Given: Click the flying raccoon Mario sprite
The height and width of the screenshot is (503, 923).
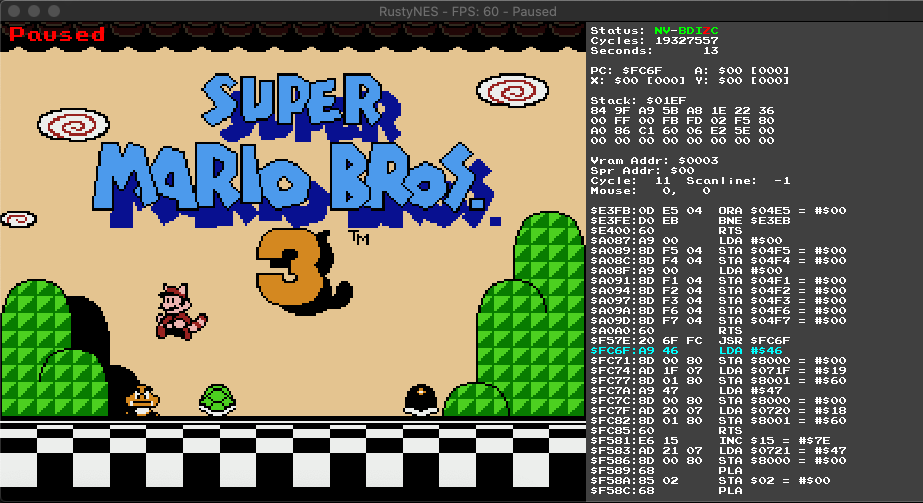Looking at the screenshot, I should 181,311.
